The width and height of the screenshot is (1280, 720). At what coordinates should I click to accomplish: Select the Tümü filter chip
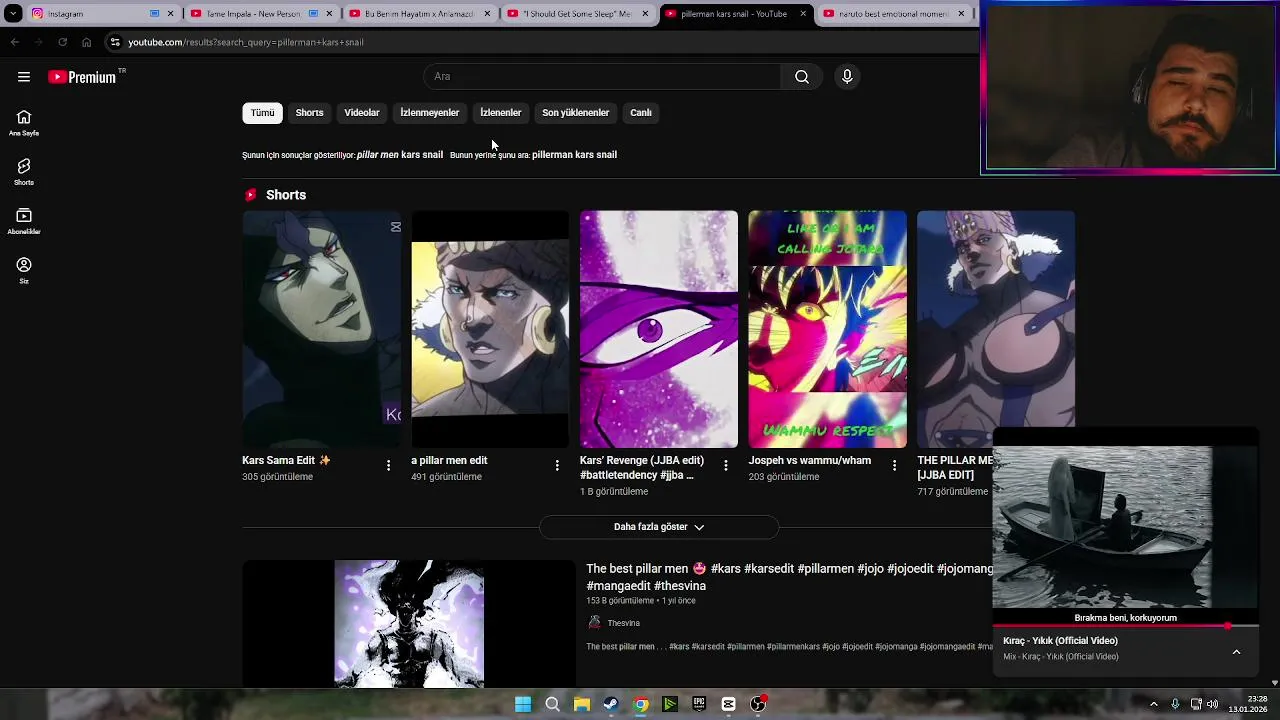tap(262, 113)
